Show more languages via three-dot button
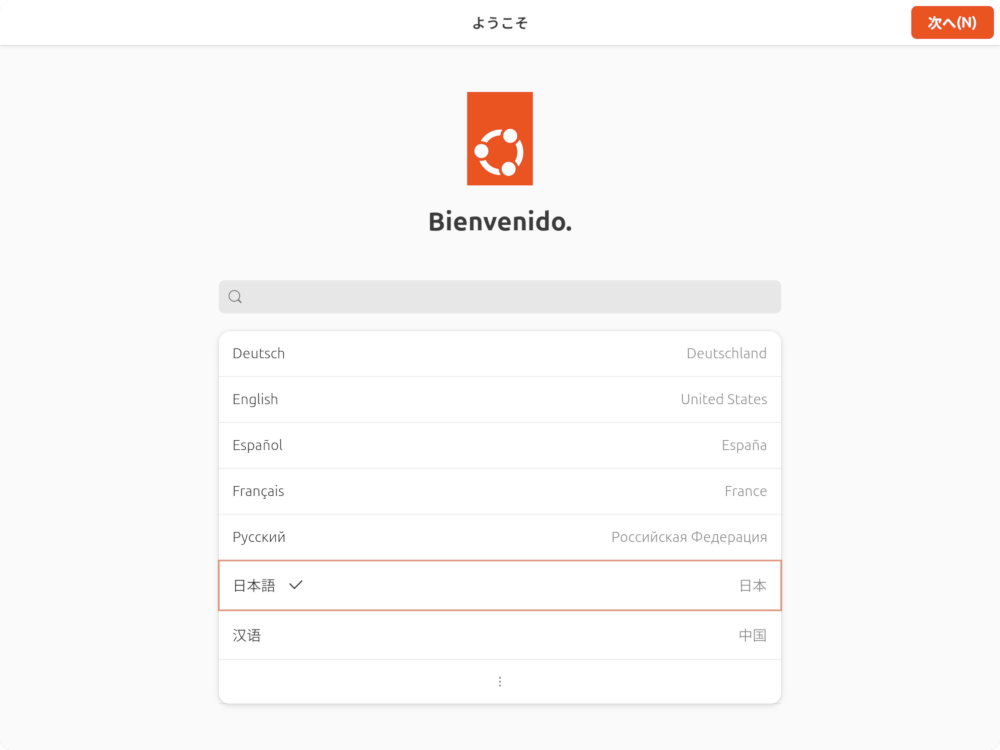Viewport: 1000px width, 750px height. (x=500, y=682)
